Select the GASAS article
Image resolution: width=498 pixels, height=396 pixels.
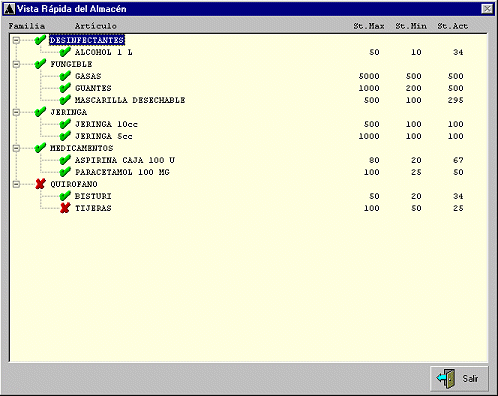(x=88, y=76)
